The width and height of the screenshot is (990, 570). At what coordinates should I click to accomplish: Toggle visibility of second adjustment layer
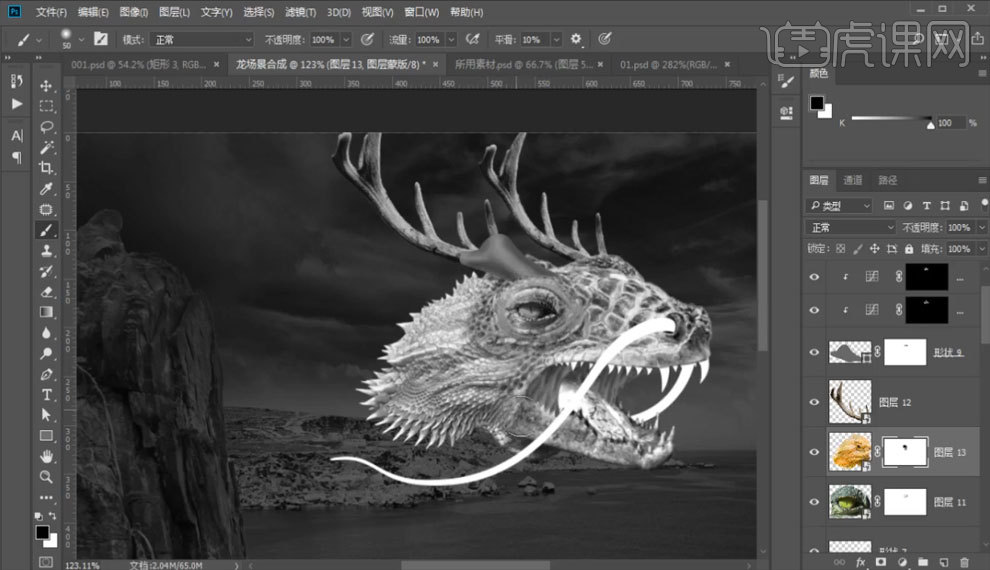[814, 310]
